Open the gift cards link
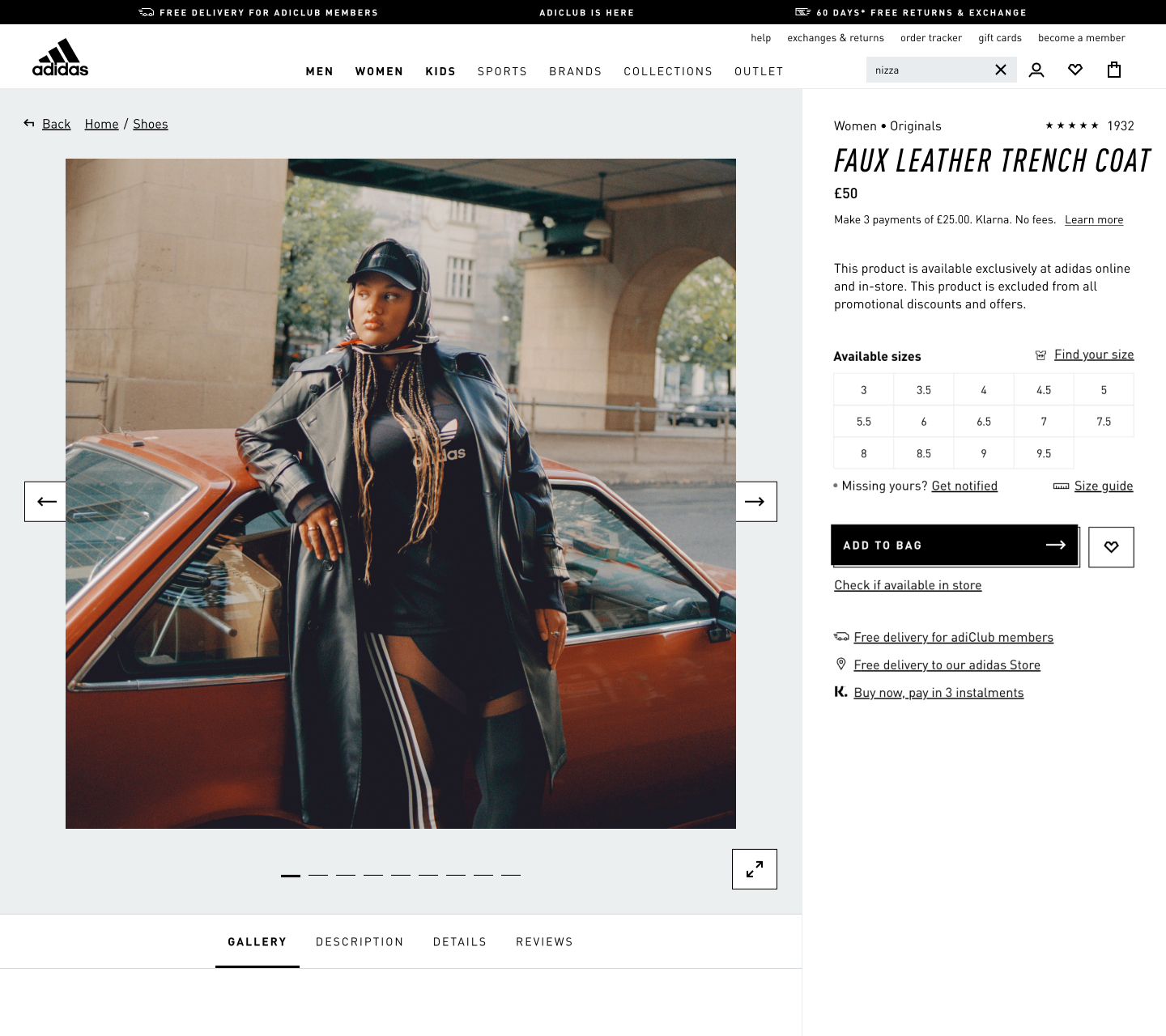This screenshot has height=1036, width=1166. coord(1000,38)
